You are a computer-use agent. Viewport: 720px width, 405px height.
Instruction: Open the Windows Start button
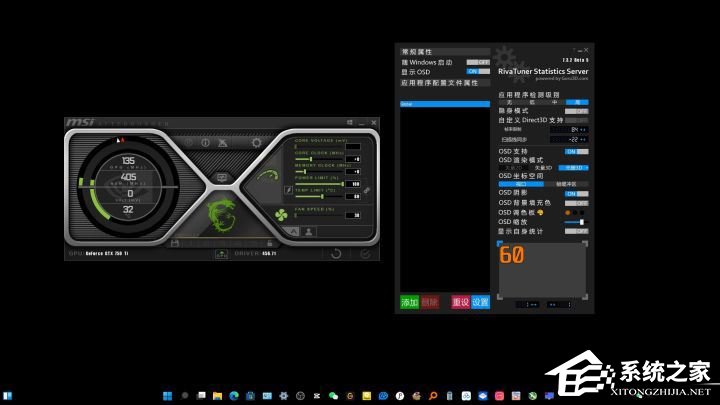(x=168, y=396)
